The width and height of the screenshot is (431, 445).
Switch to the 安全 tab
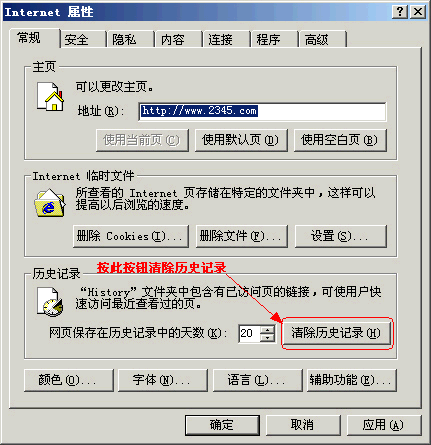pos(83,40)
